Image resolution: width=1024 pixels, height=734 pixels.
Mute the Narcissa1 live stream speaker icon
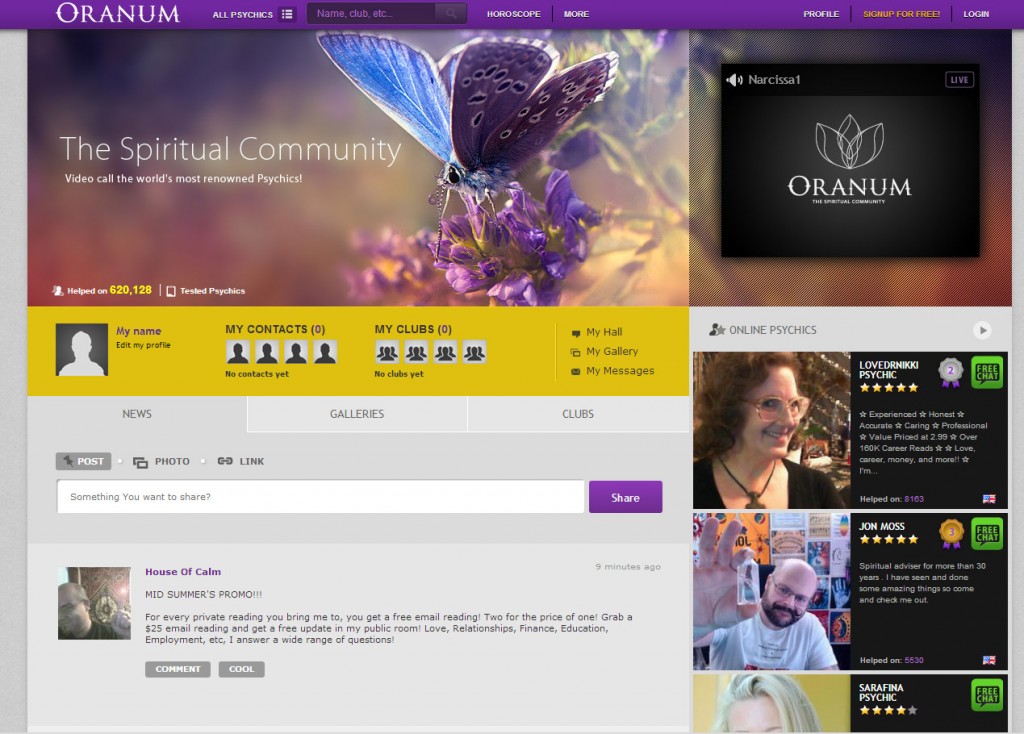pyautogui.click(x=735, y=80)
